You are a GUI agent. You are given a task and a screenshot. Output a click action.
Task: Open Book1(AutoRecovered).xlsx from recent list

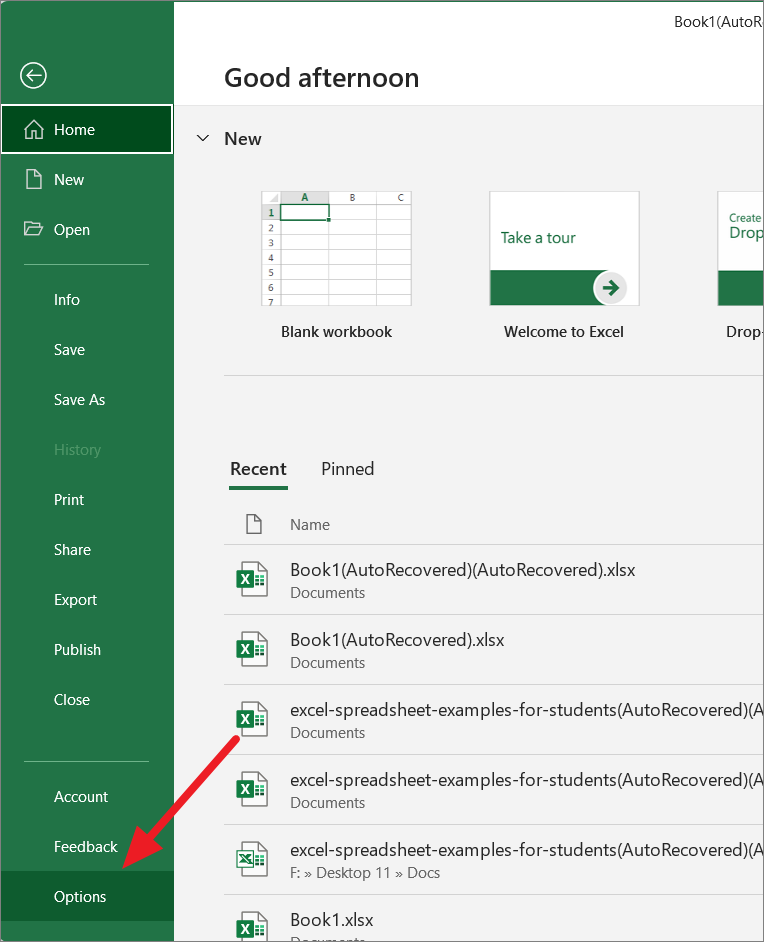(494, 650)
